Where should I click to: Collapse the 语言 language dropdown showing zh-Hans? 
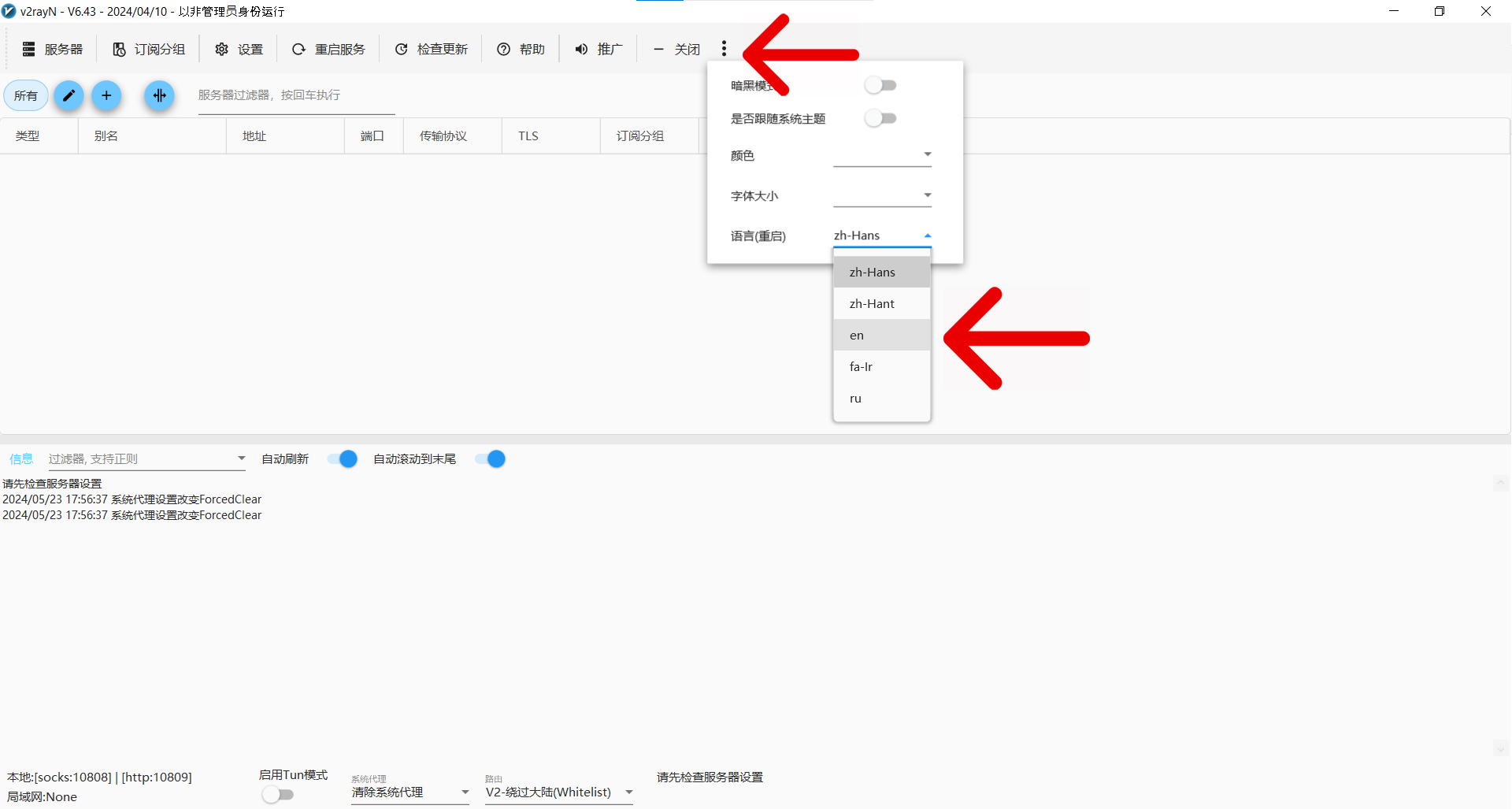882,236
